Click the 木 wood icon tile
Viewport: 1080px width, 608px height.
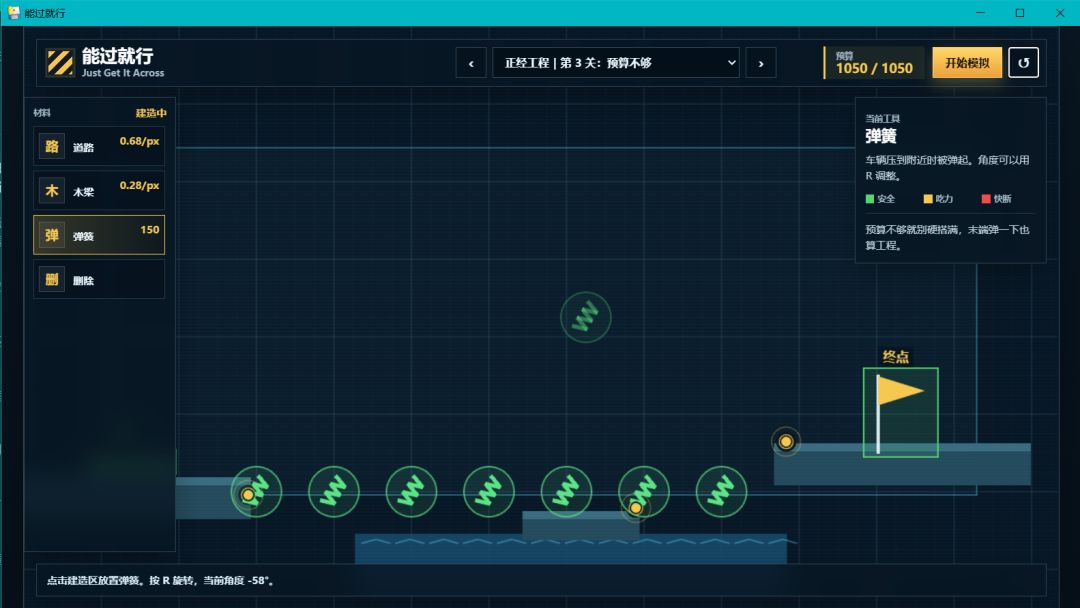pyautogui.click(x=52, y=191)
